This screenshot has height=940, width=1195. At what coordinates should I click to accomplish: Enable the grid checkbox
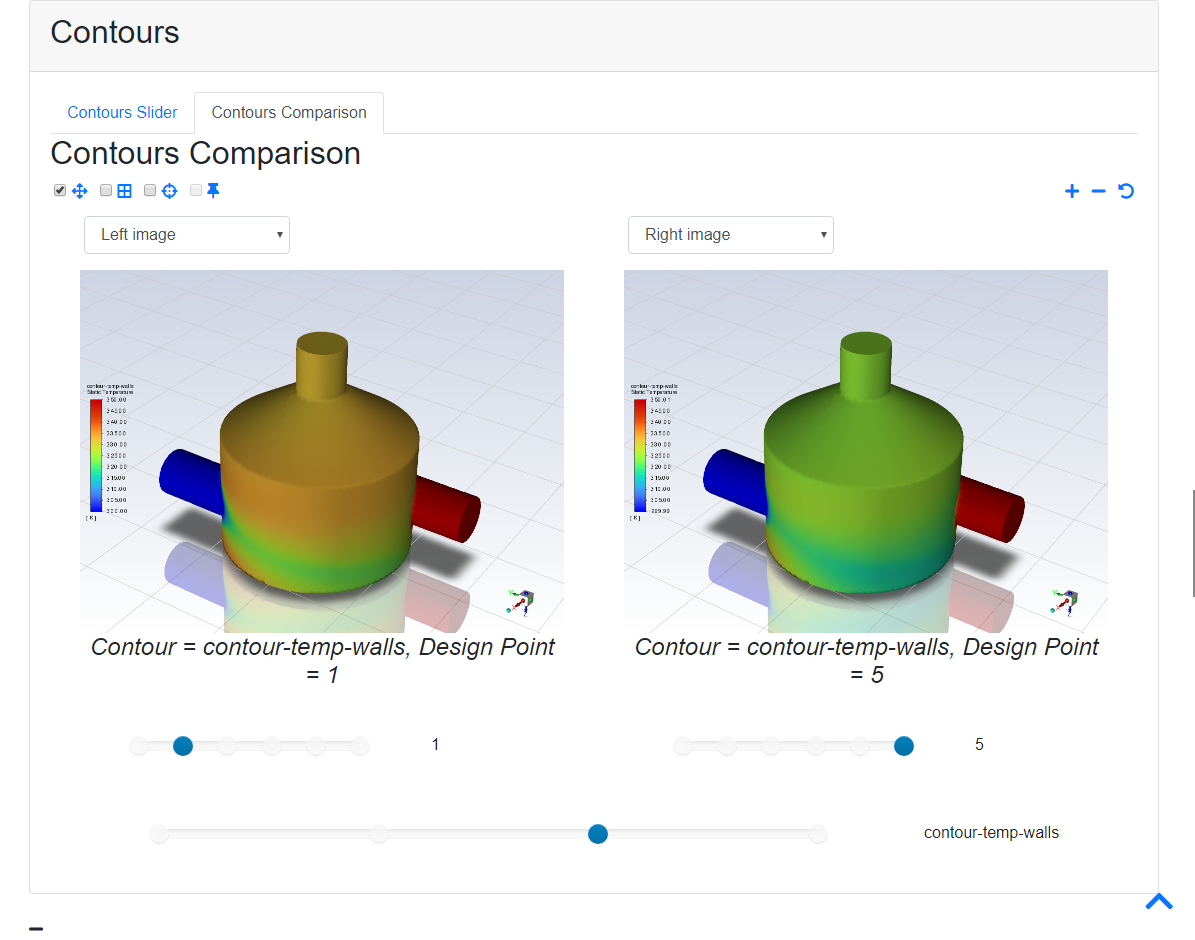(x=106, y=190)
